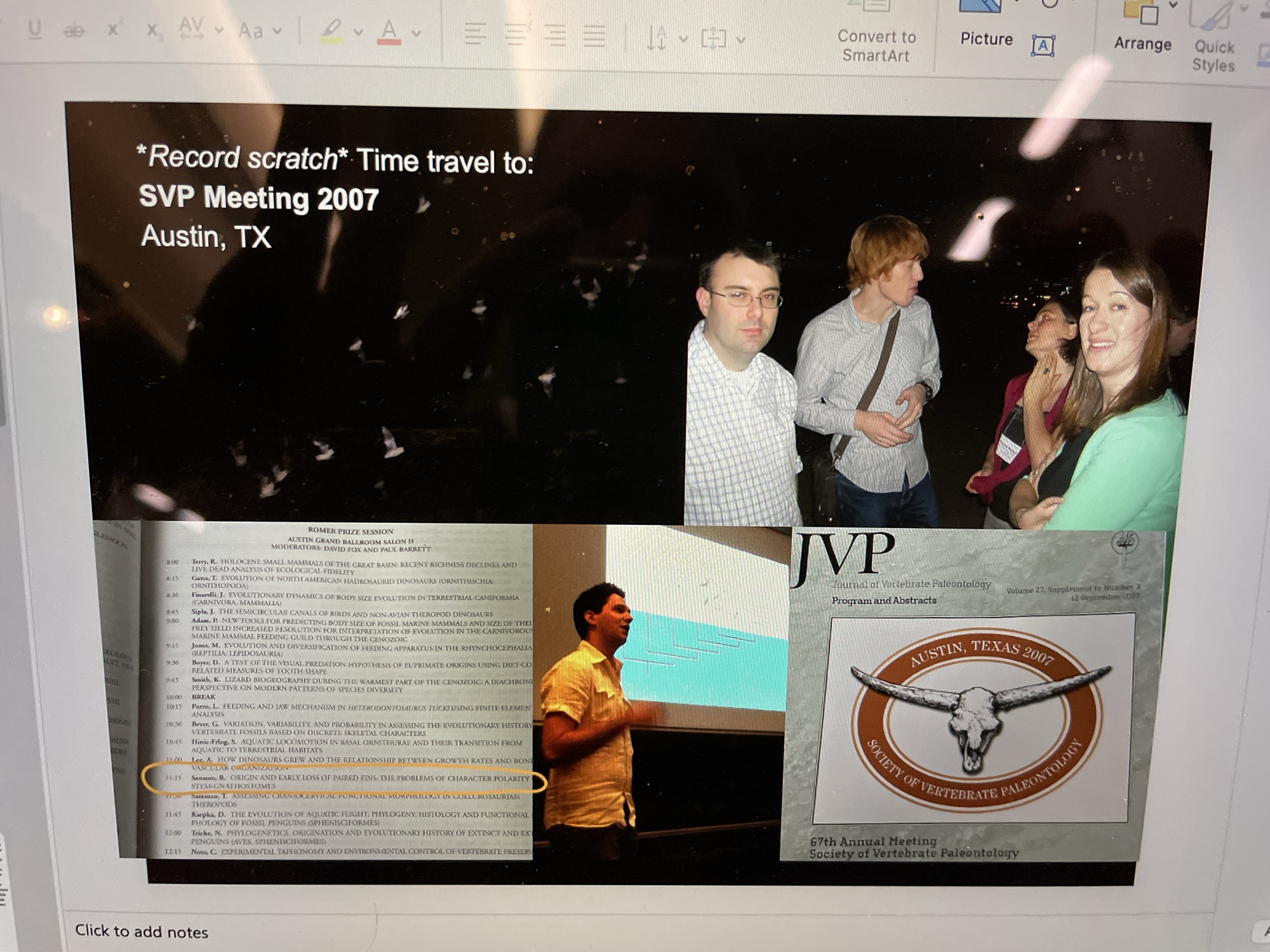The image size is (1270, 952).
Task: Insert a text box
Action: (x=1043, y=46)
